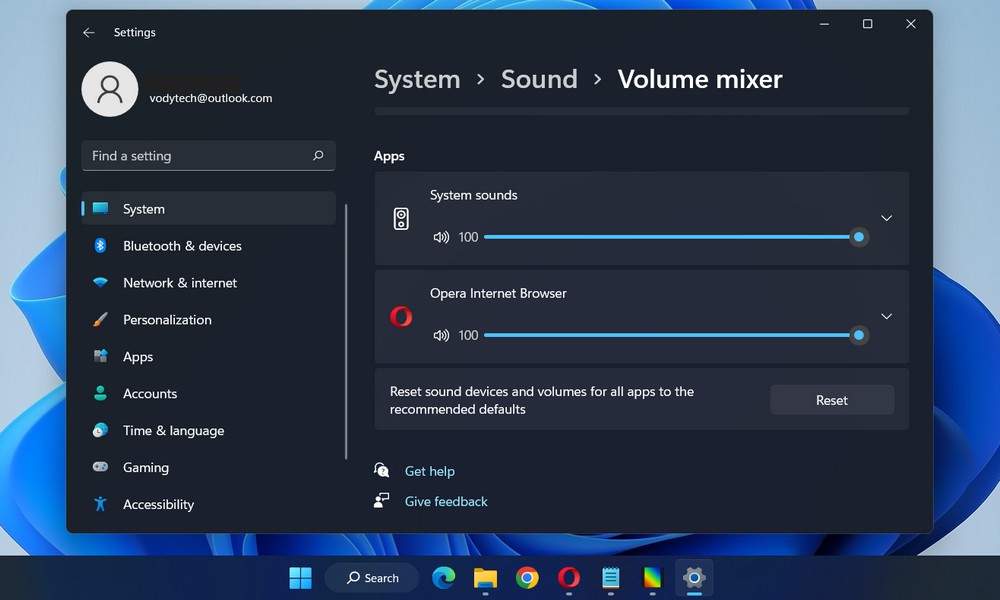The image size is (1000, 600).
Task: Click the Opera volume slider handle
Action: 858,335
